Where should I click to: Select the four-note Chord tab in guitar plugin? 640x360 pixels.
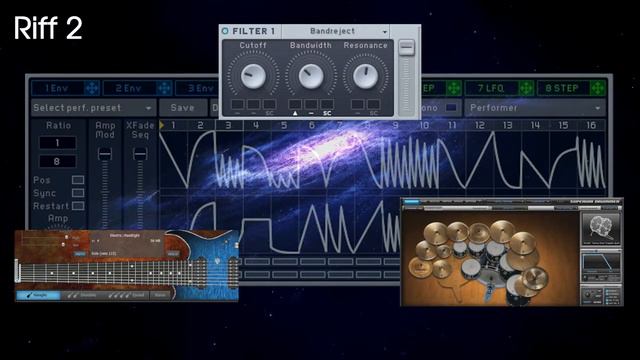[127, 295]
